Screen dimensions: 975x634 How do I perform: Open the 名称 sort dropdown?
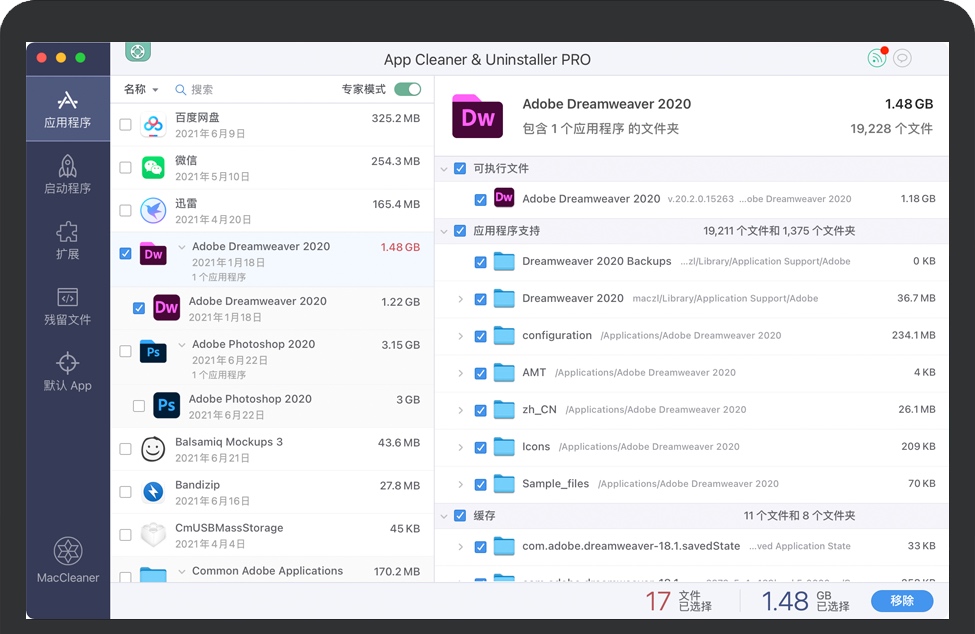(141, 89)
